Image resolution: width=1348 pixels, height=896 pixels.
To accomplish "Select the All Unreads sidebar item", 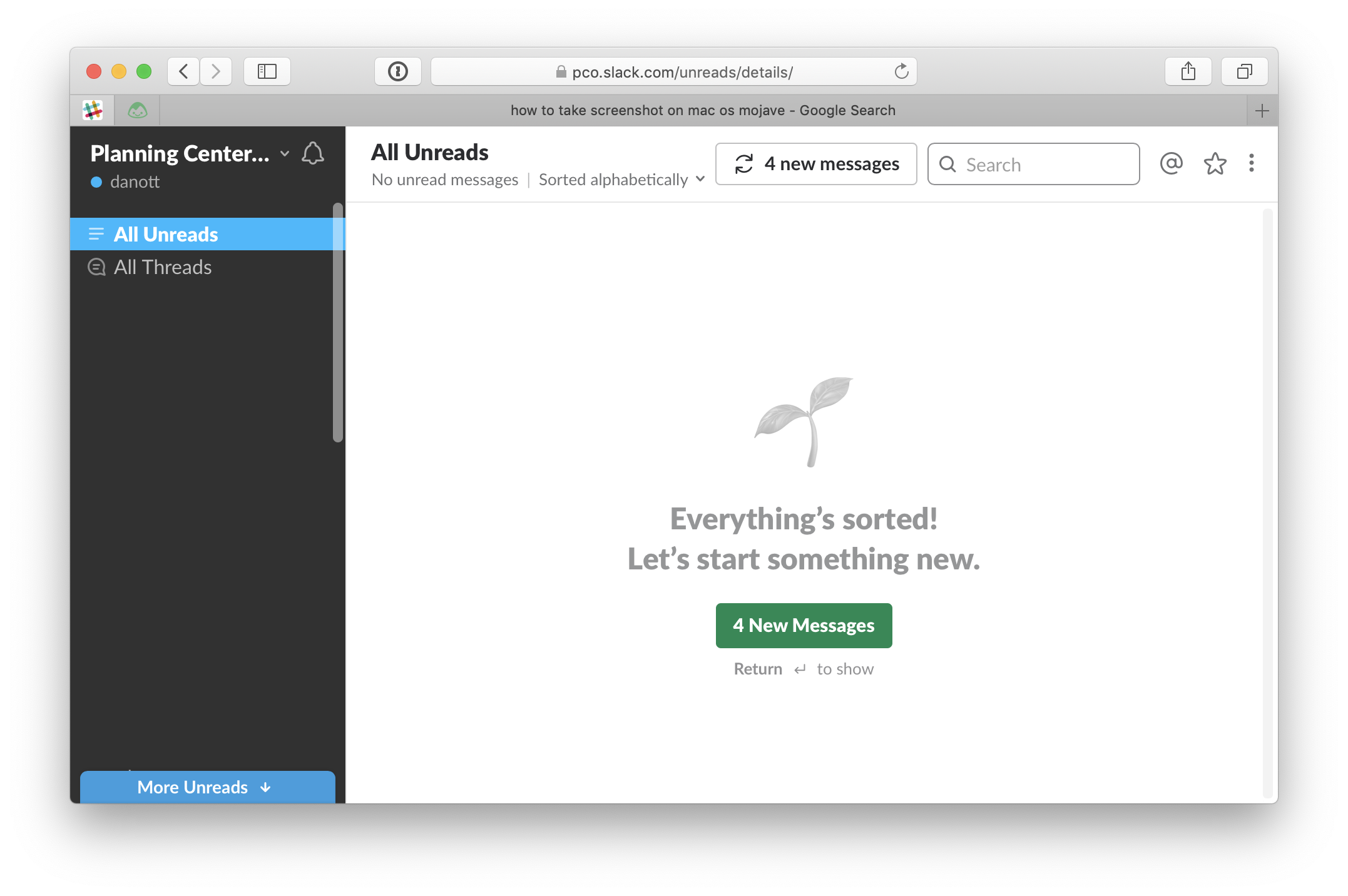I will [x=206, y=234].
